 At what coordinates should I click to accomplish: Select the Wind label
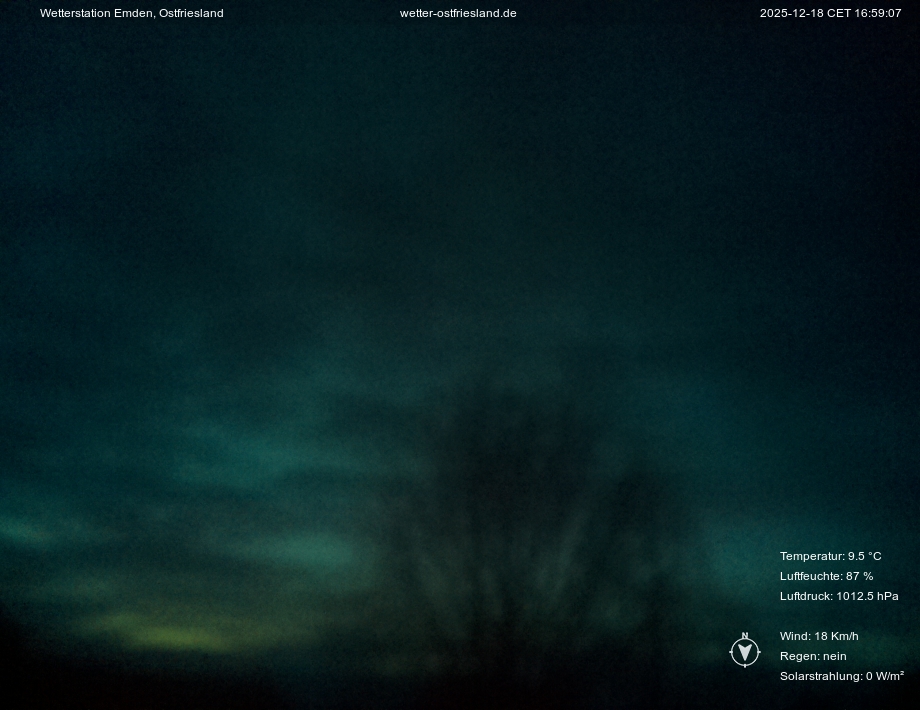click(795, 636)
